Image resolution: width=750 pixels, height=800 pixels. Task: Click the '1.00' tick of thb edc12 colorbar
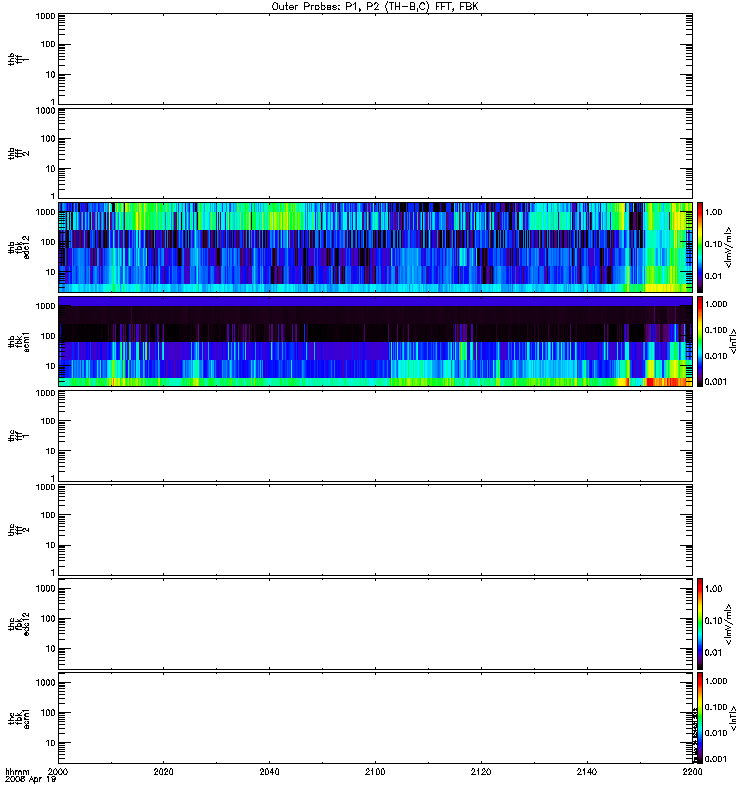pos(713,212)
